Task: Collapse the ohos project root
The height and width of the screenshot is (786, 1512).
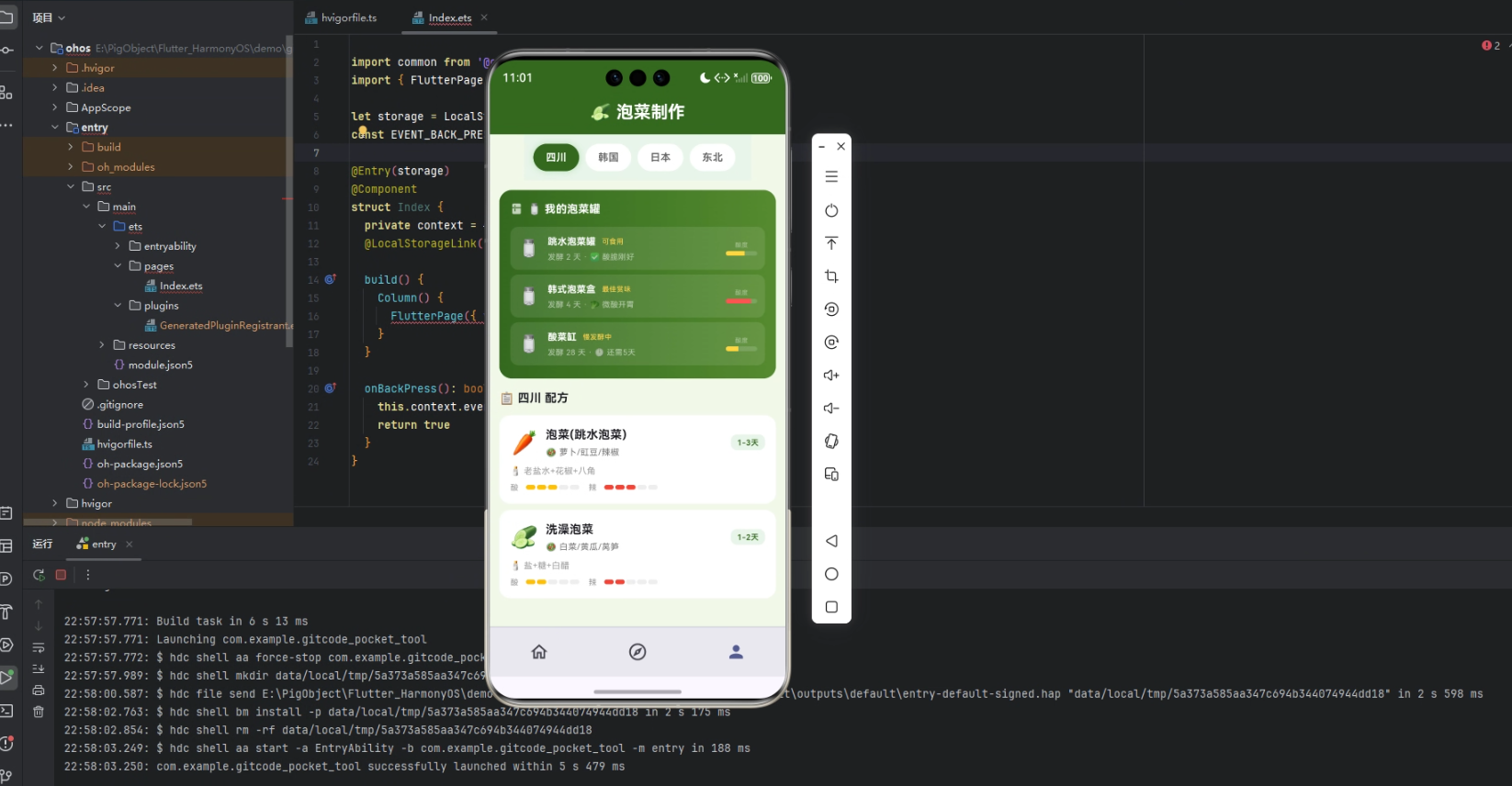Action: pos(39,48)
